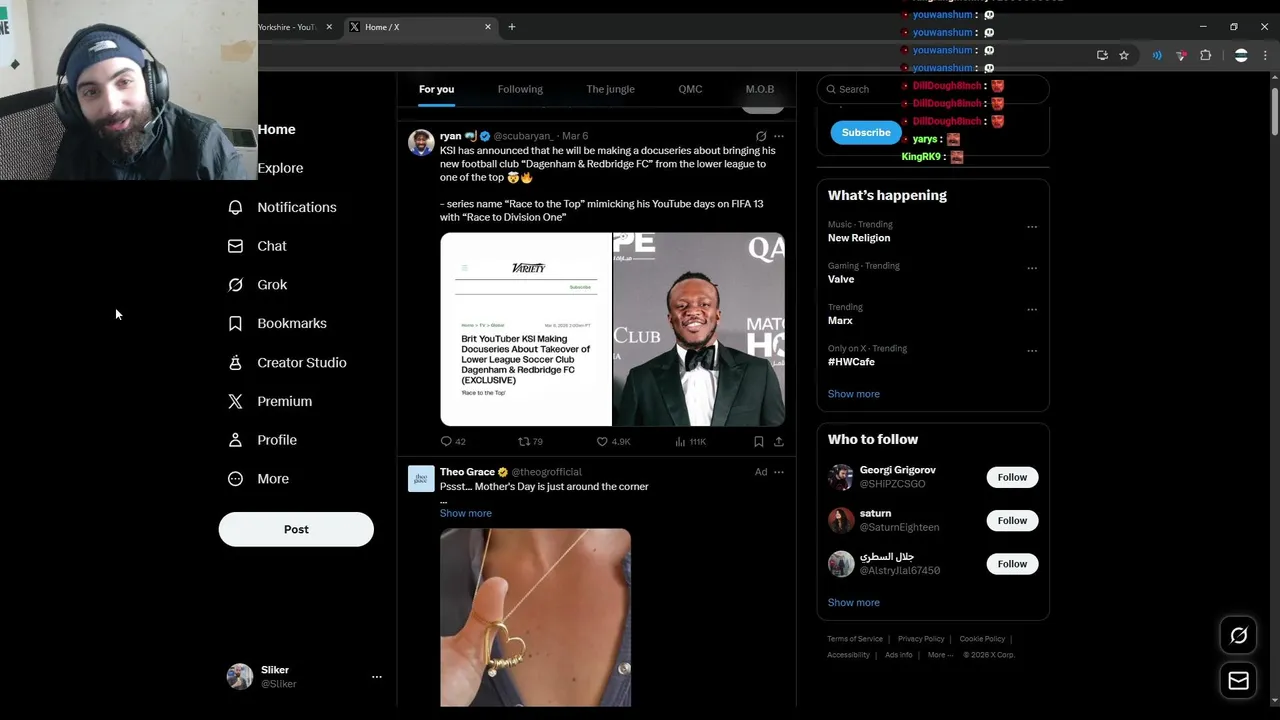Bookmark ryan's KSI post
The height and width of the screenshot is (720, 1280).
759,441
